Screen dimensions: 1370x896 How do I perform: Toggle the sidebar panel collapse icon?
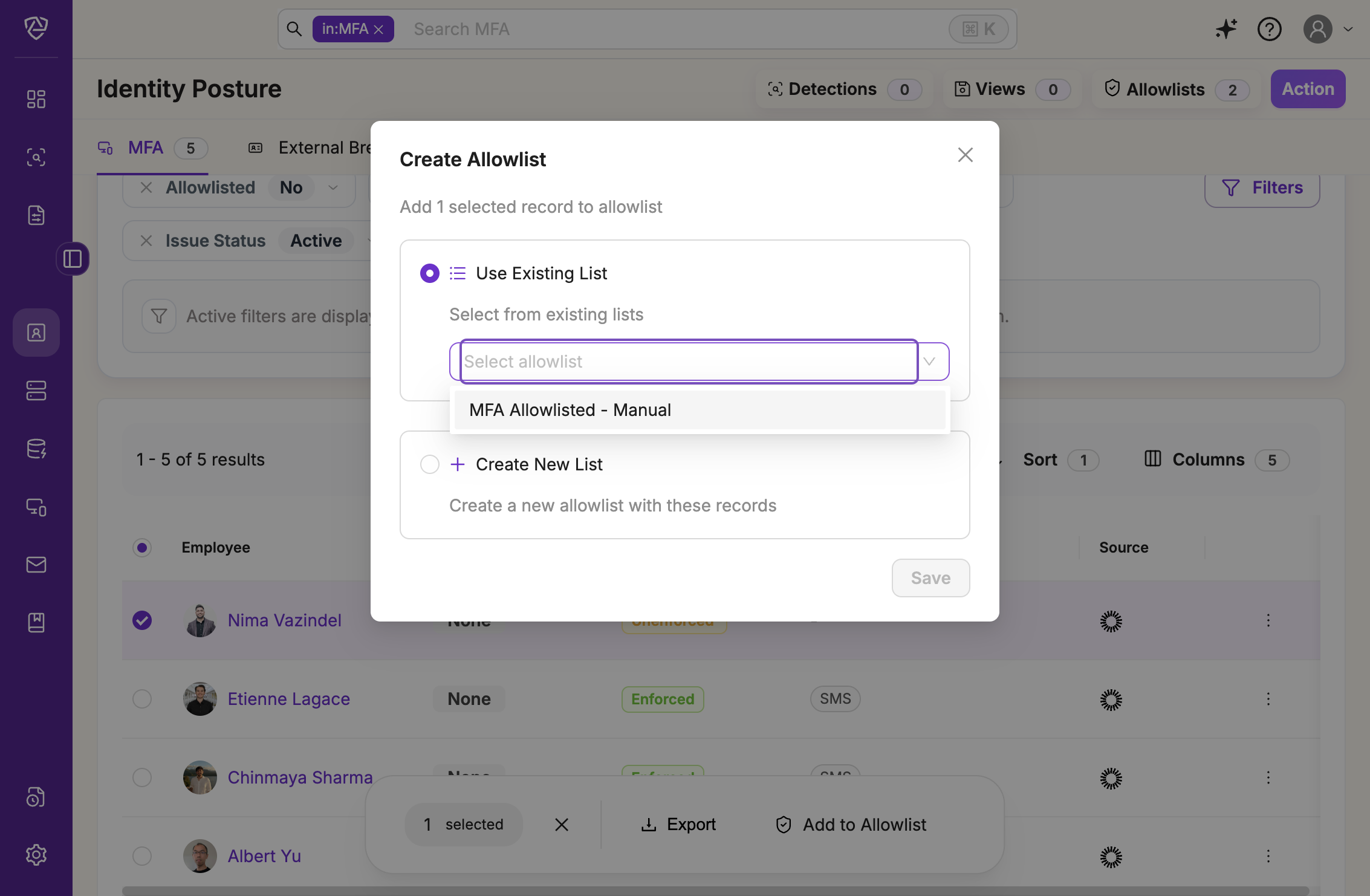pyautogui.click(x=73, y=259)
